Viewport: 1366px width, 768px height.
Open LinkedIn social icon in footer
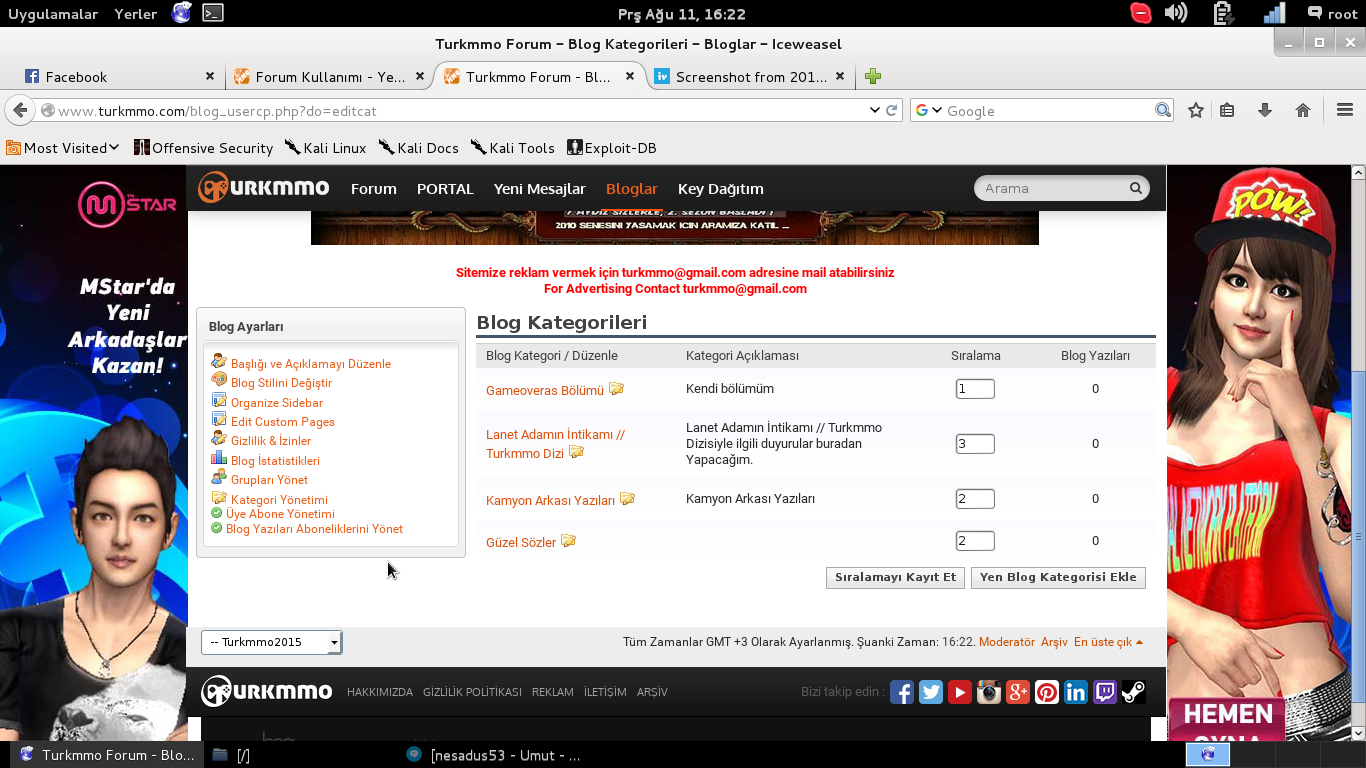click(x=1076, y=692)
